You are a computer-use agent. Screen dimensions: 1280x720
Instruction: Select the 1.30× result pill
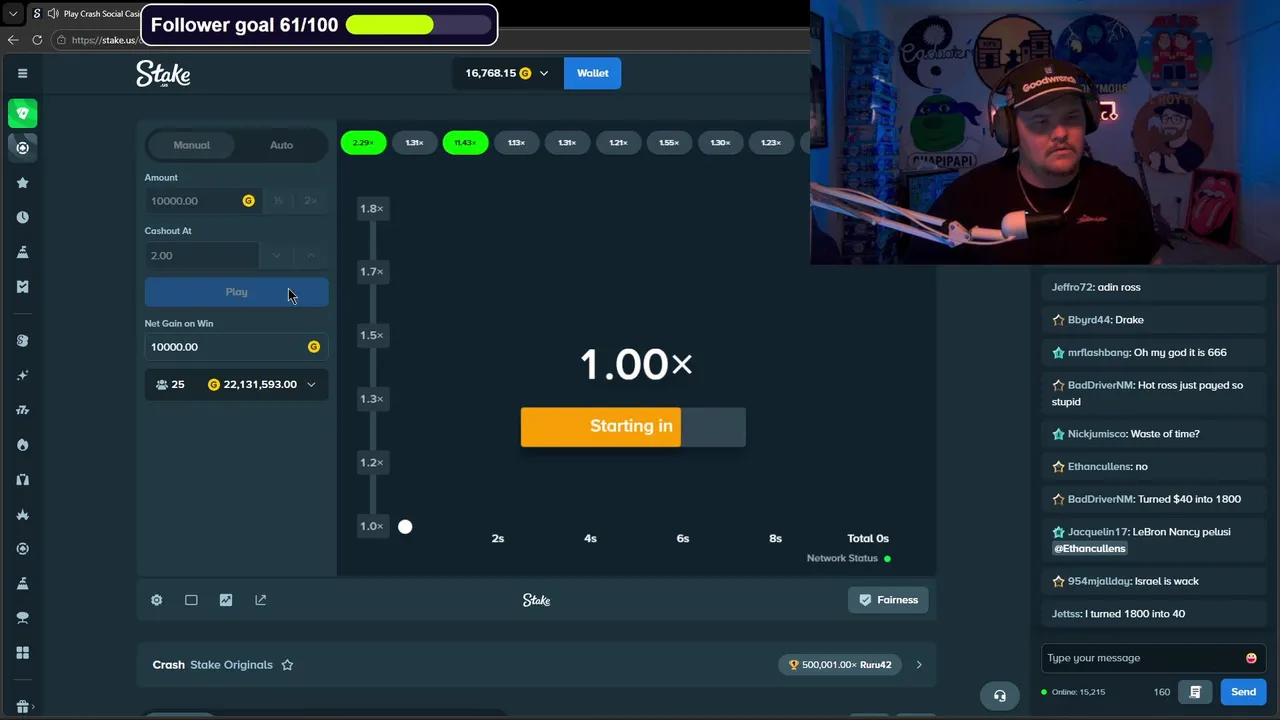pyautogui.click(x=720, y=143)
